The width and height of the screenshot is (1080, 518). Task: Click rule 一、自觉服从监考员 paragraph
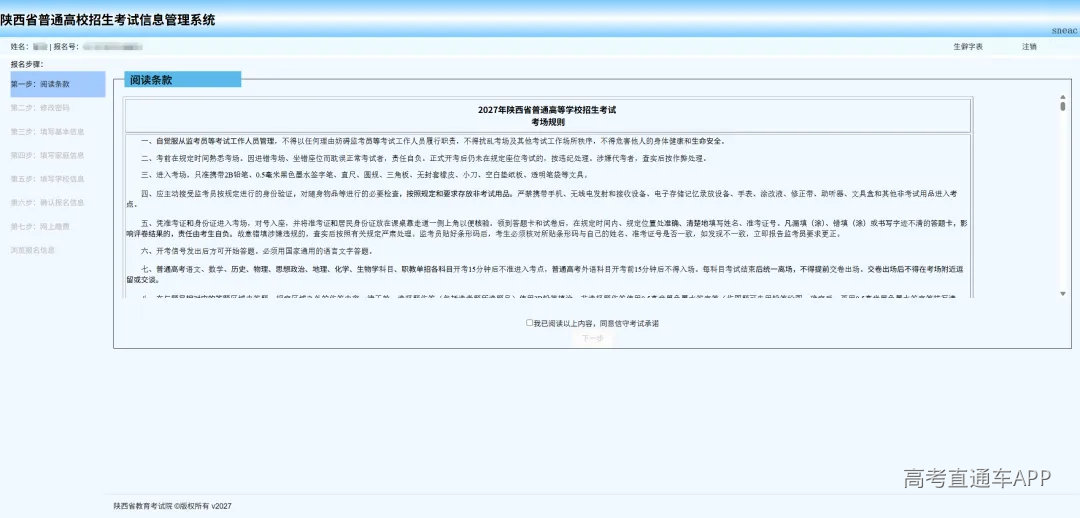point(433,141)
